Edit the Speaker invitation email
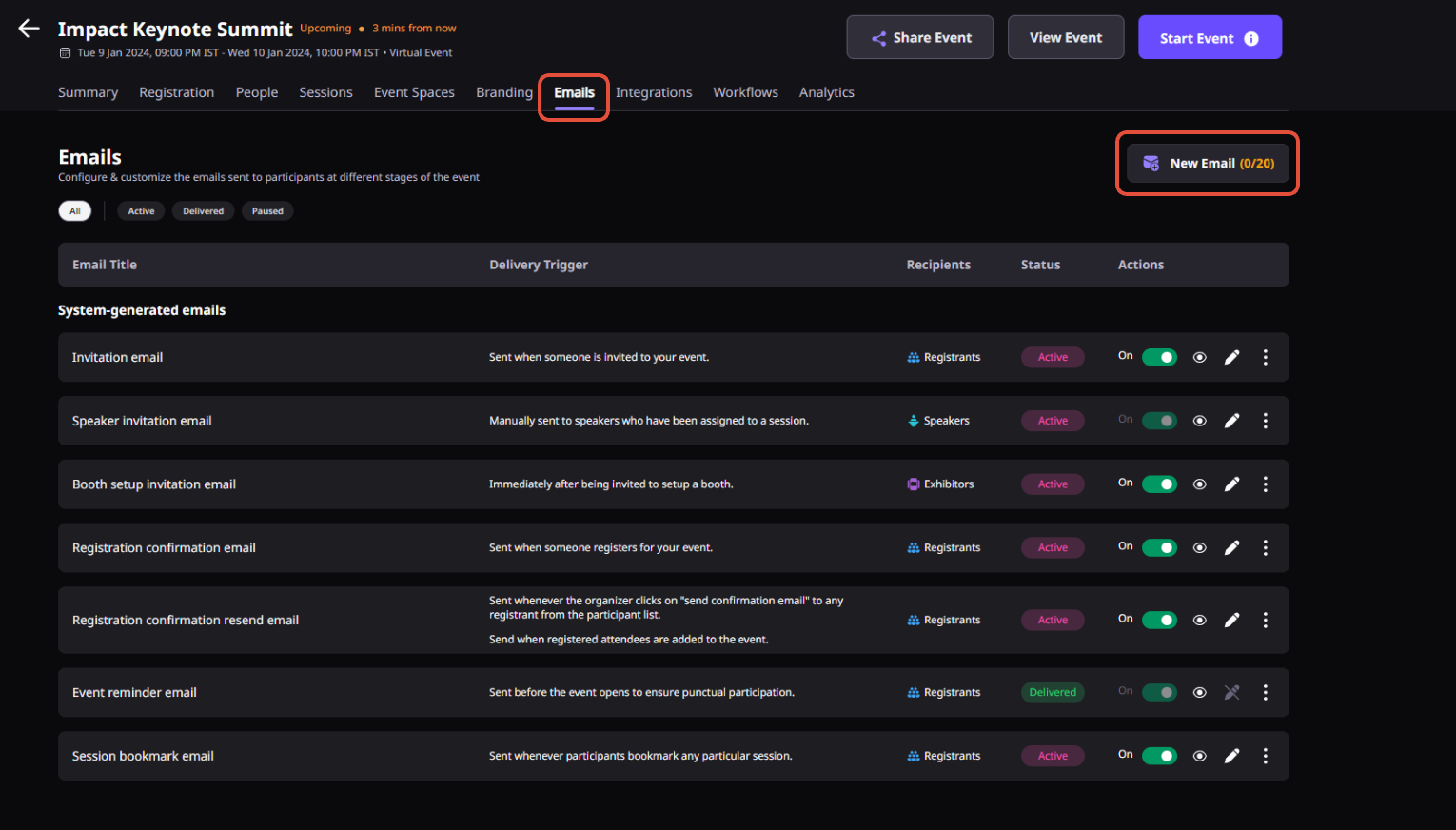 click(x=1231, y=421)
